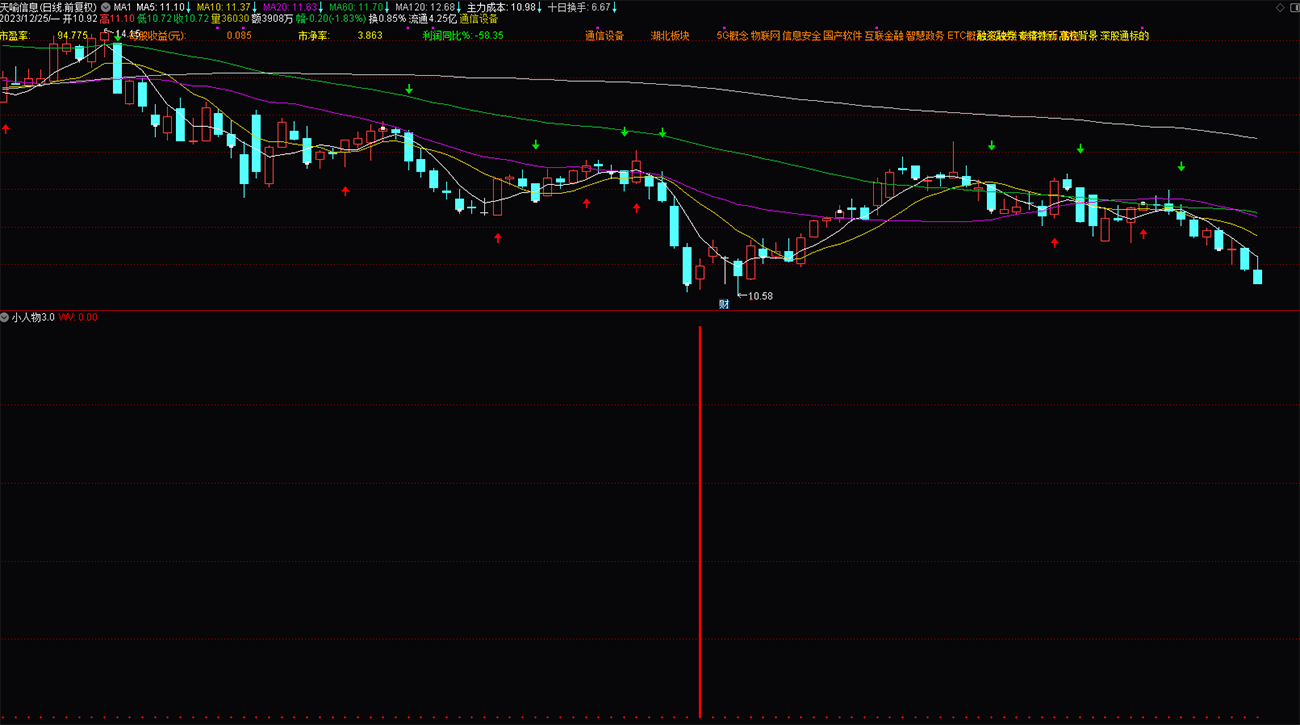Click the MA5: 11.10 value
The image size is (1300, 725).
point(160,7)
